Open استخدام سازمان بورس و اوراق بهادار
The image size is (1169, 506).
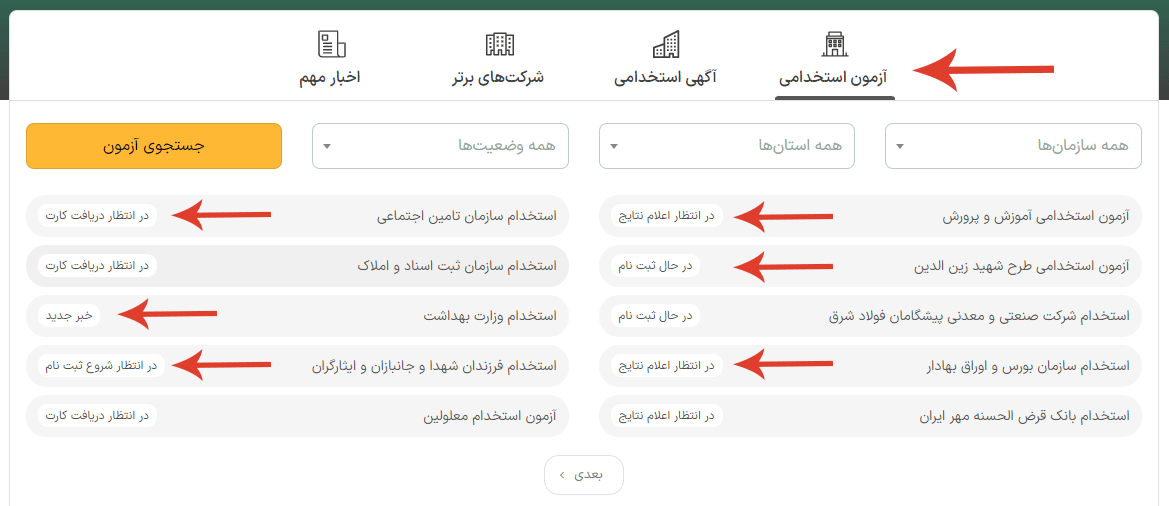(x=1027, y=366)
